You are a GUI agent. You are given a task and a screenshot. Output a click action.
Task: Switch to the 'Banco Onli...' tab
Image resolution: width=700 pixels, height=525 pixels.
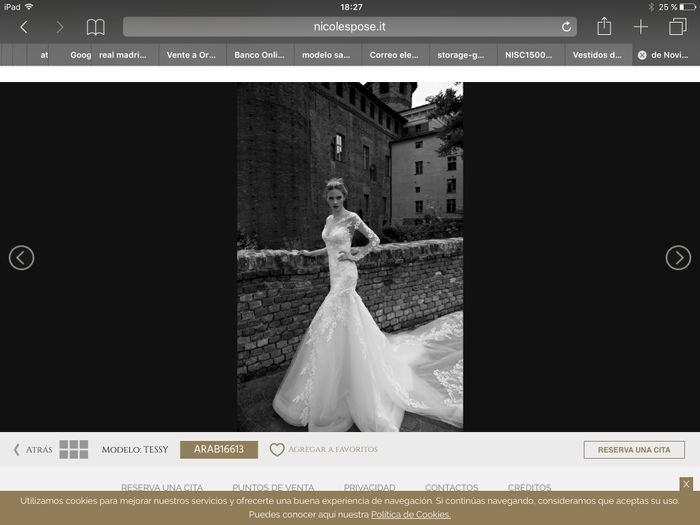260,55
